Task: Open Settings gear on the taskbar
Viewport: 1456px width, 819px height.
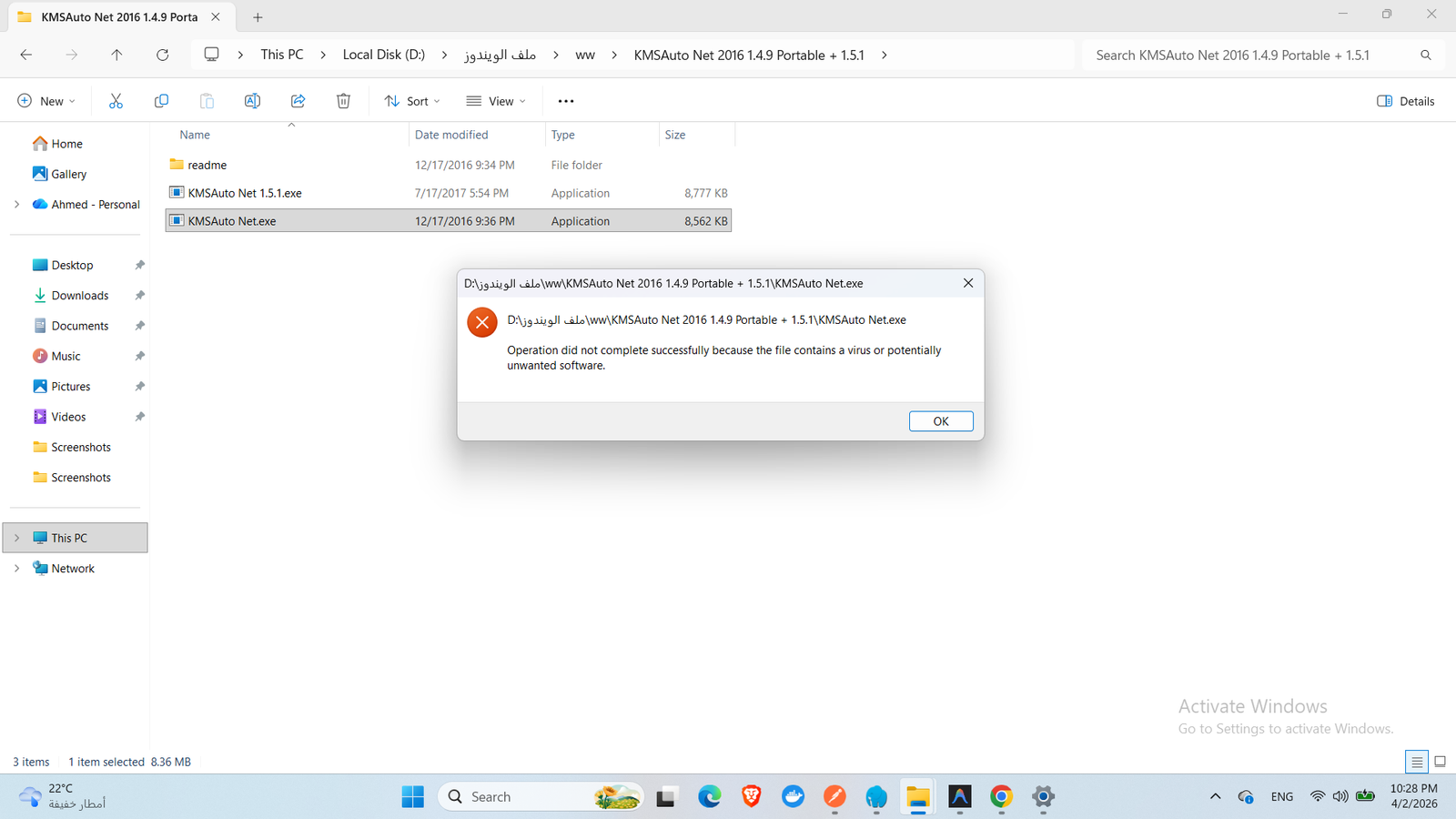Action: tap(1043, 797)
